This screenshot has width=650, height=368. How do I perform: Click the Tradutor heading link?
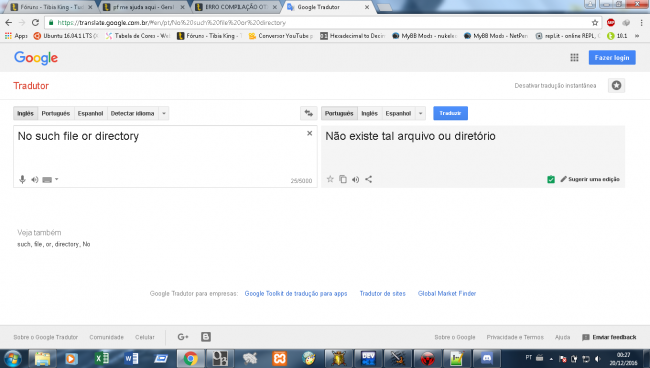tap(31, 86)
